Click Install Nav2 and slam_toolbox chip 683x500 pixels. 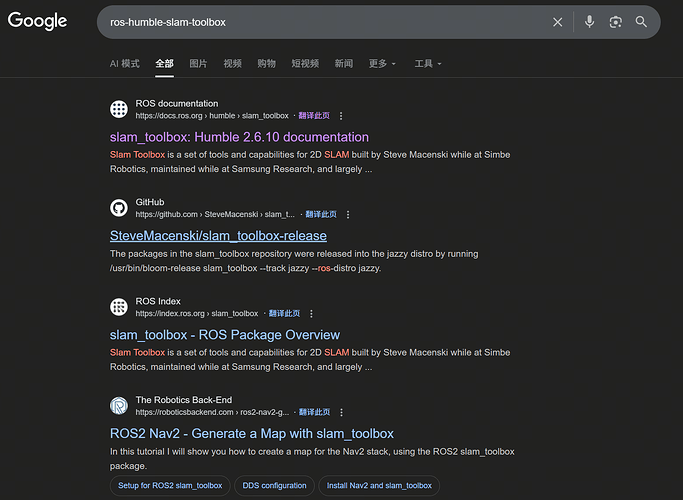[x=379, y=486]
